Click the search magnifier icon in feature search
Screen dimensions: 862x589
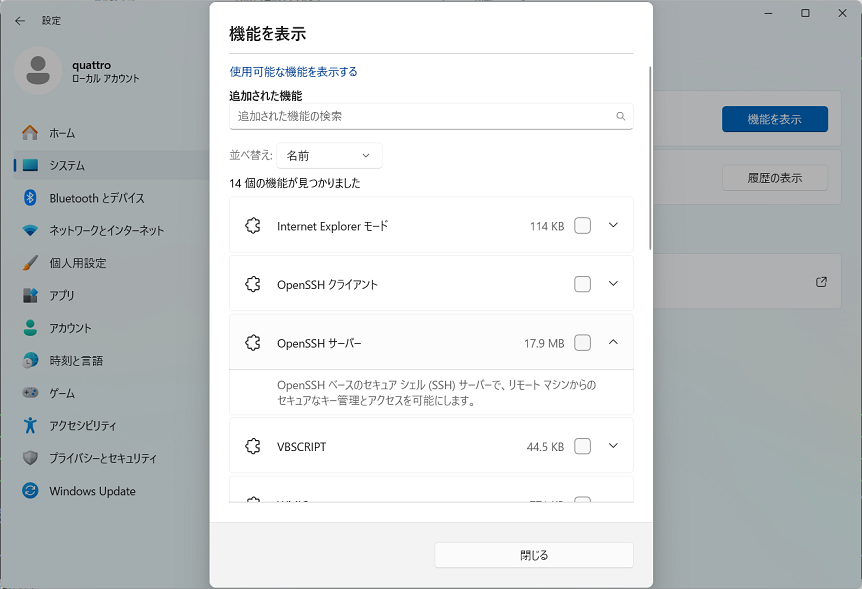click(621, 116)
